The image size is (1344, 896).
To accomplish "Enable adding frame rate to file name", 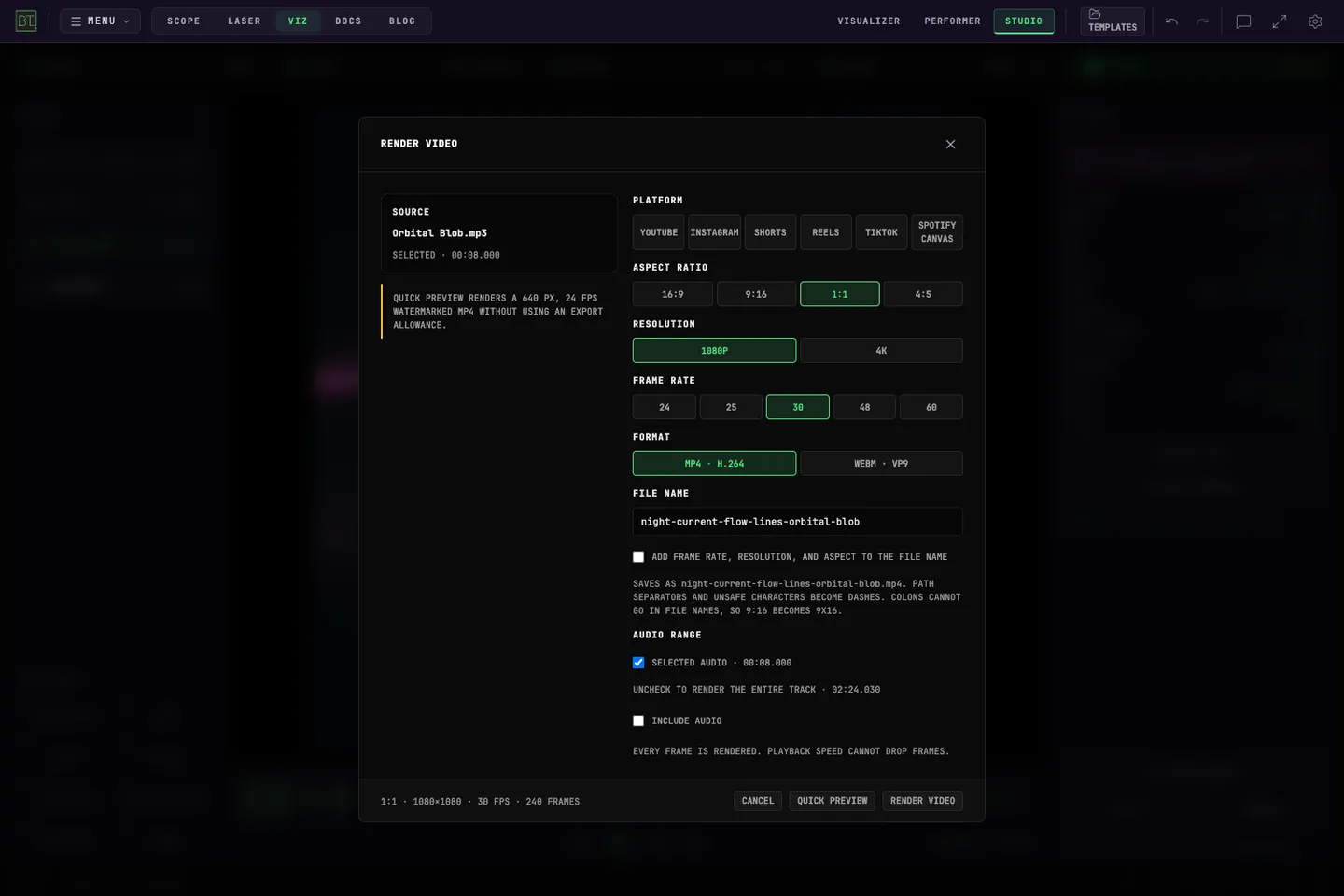I will [x=638, y=557].
